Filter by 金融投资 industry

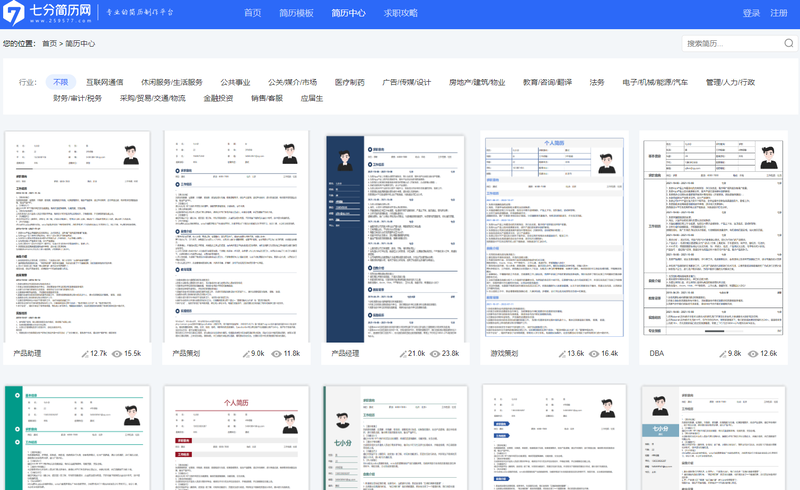218,98
